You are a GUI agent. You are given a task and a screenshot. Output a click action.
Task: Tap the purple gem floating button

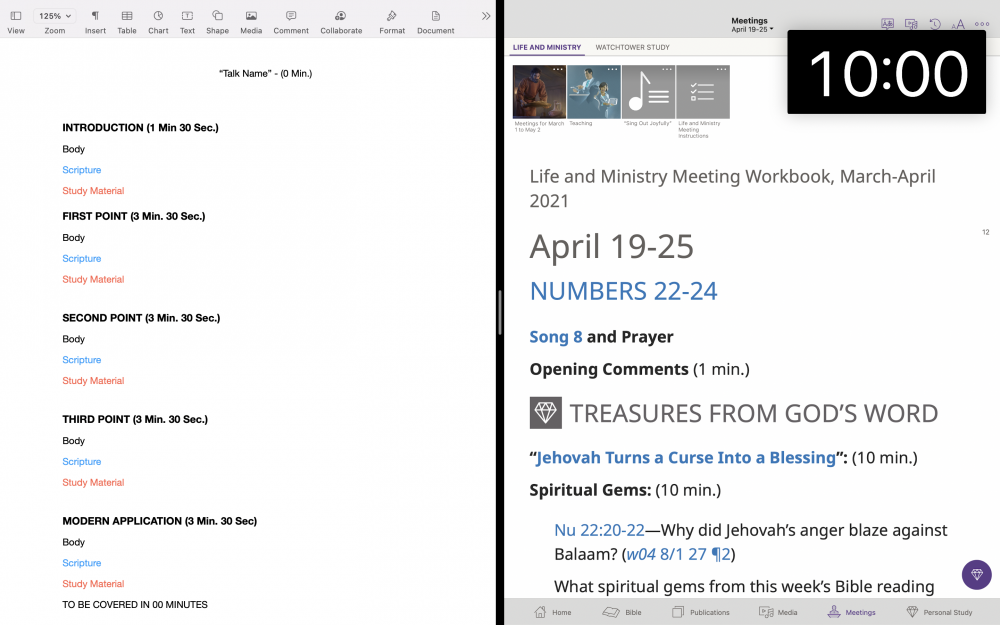976,574
